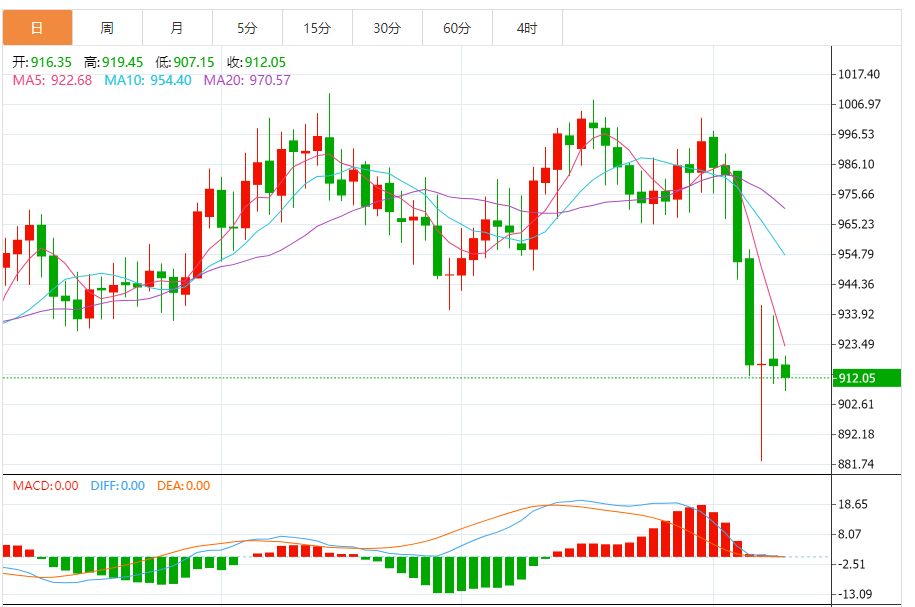
Task: Click the -13.09 MACD axis label
Action: [853, 594]
